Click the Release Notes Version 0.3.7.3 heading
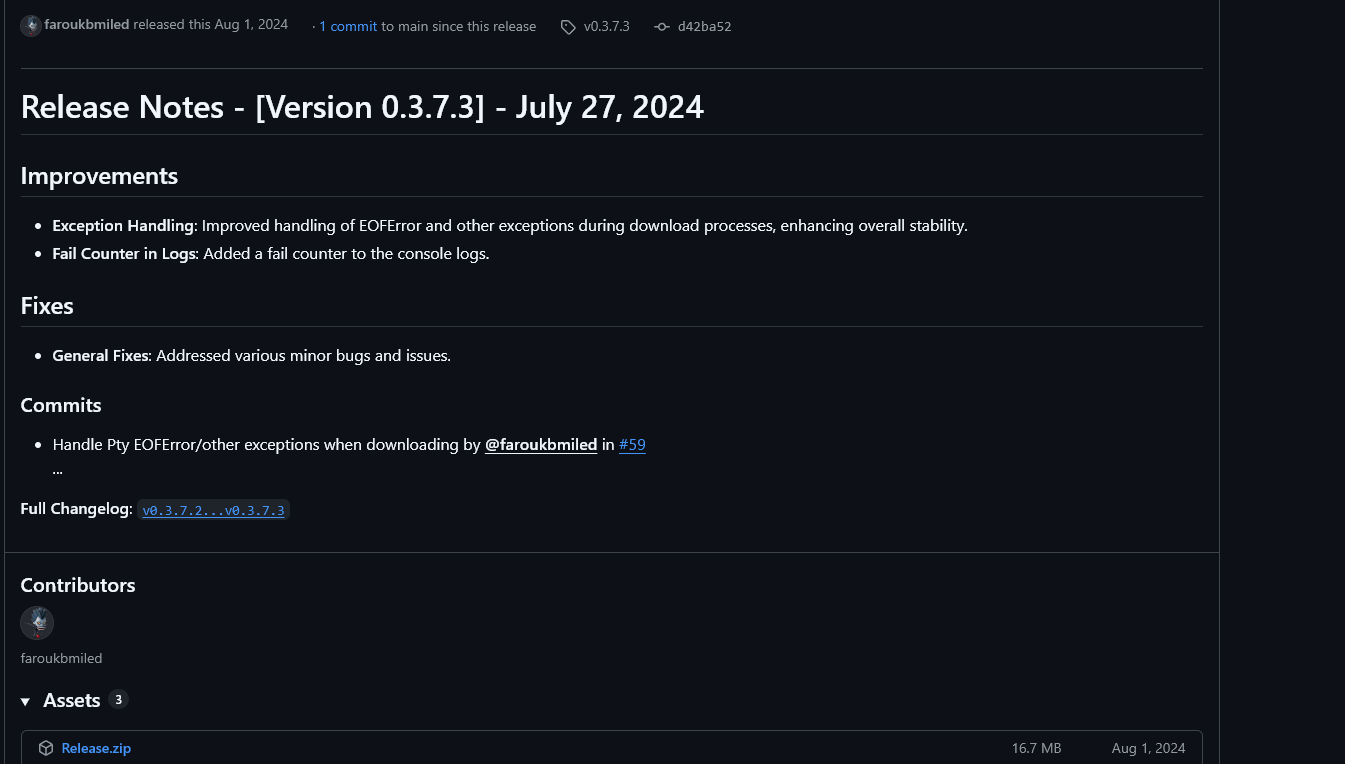The height and width of the screenshot is (764, 1345). pos(362,107)
